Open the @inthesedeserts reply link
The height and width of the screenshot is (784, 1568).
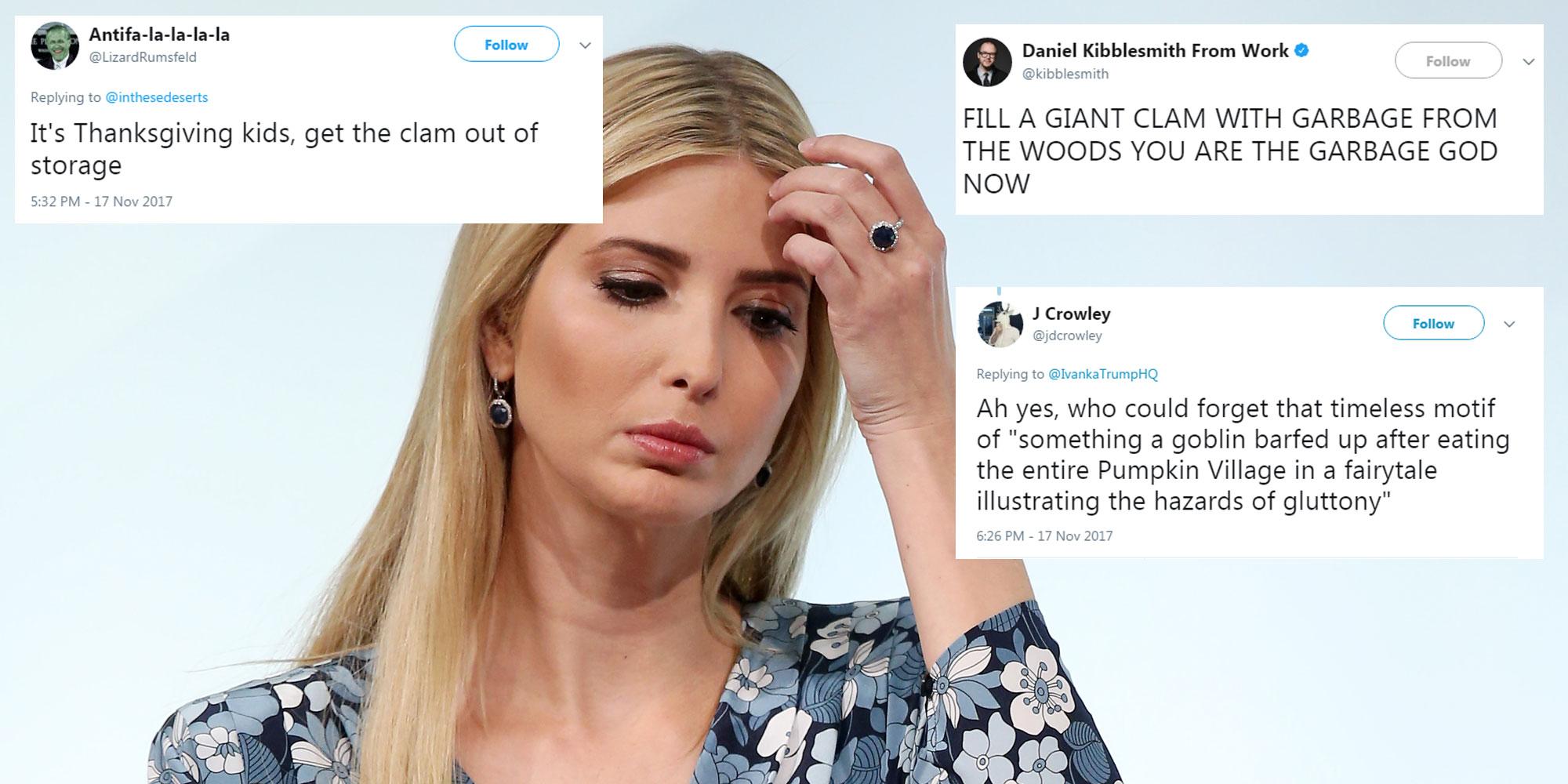(157, 97)
